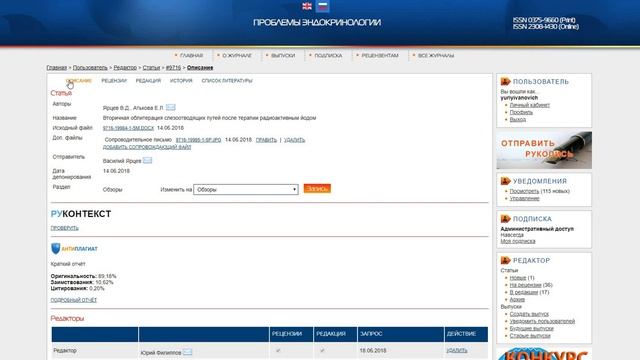
Task: Open the Отправить рукопись banner
Action: 544,150
